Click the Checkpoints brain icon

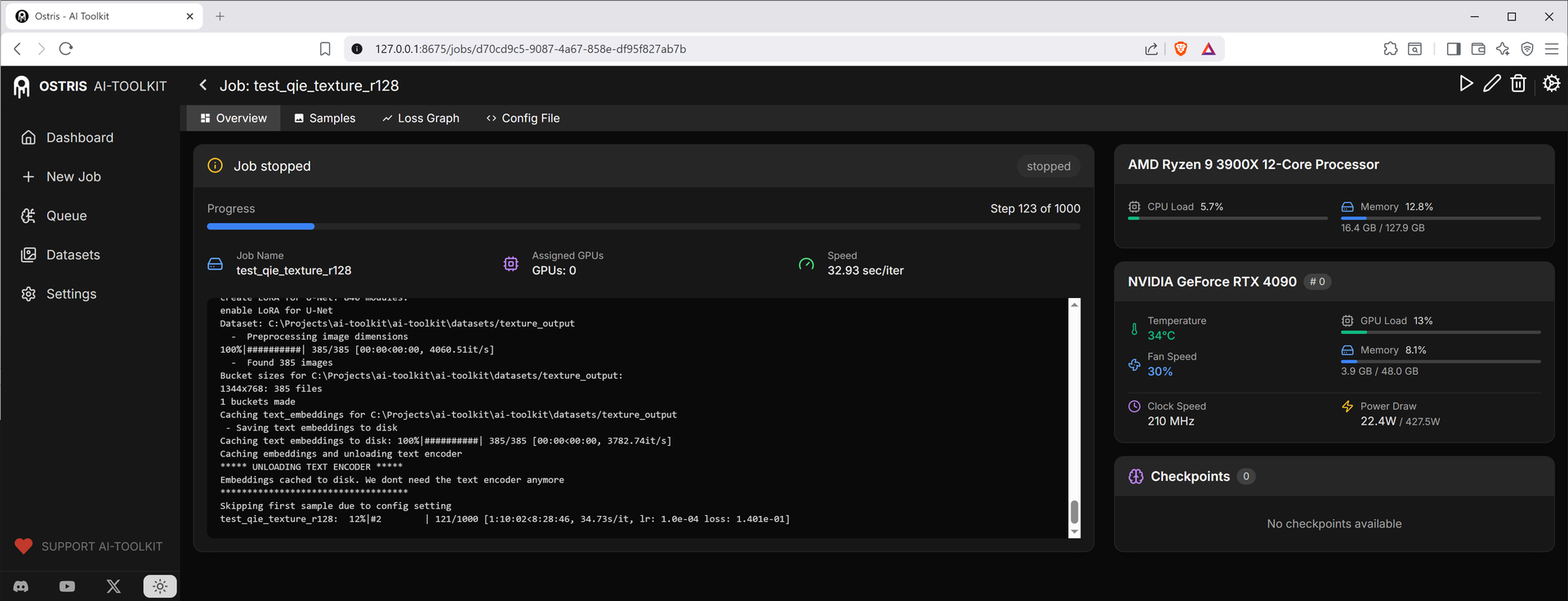(1136, 477)
